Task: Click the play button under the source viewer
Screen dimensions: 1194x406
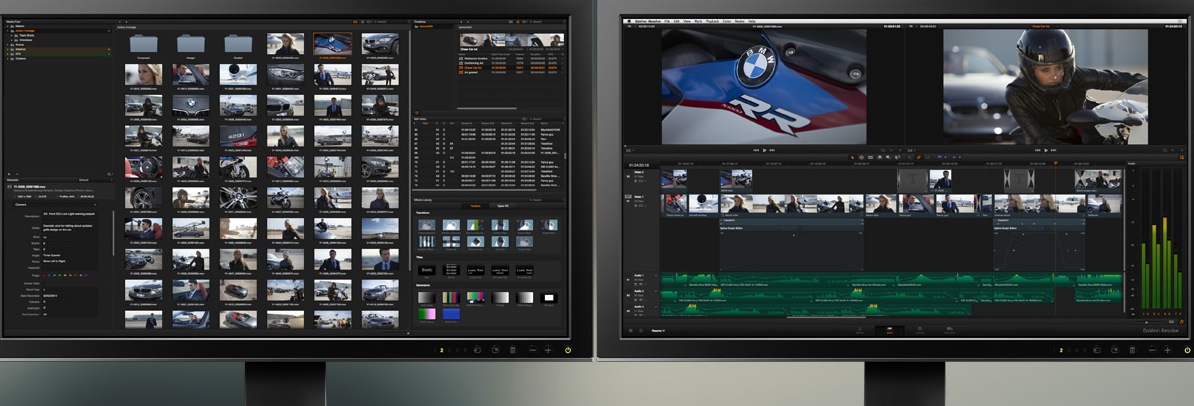Action: [765, 150]
